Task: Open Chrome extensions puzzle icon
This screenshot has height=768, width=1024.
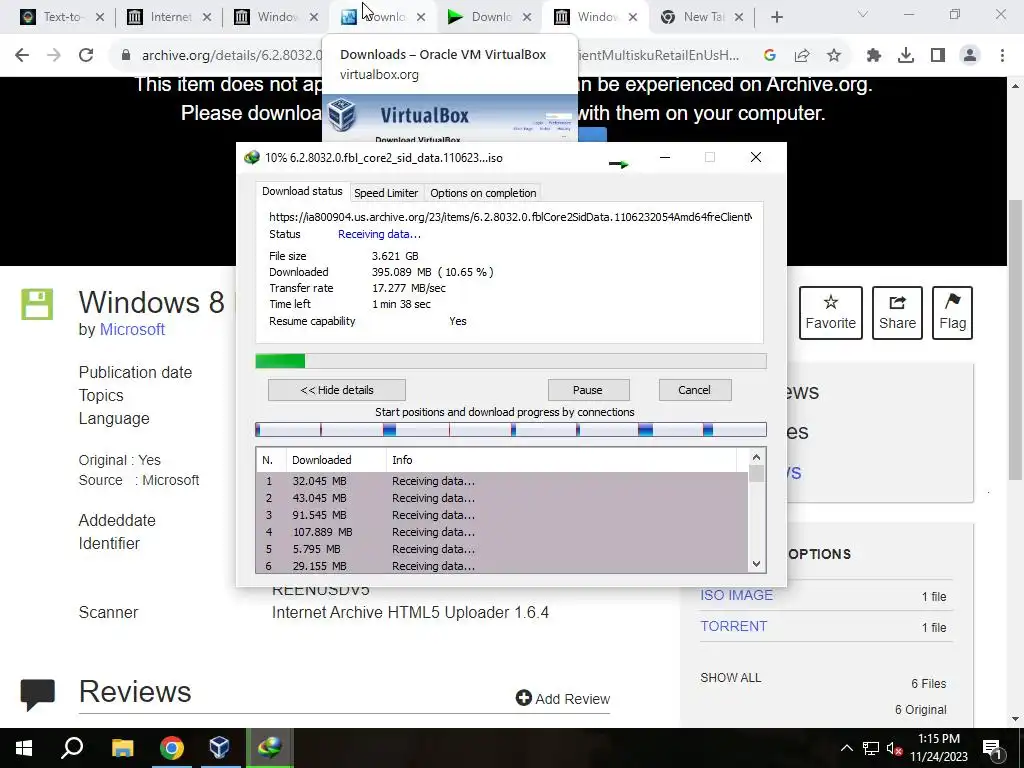Action: click(x=874, y=56)
